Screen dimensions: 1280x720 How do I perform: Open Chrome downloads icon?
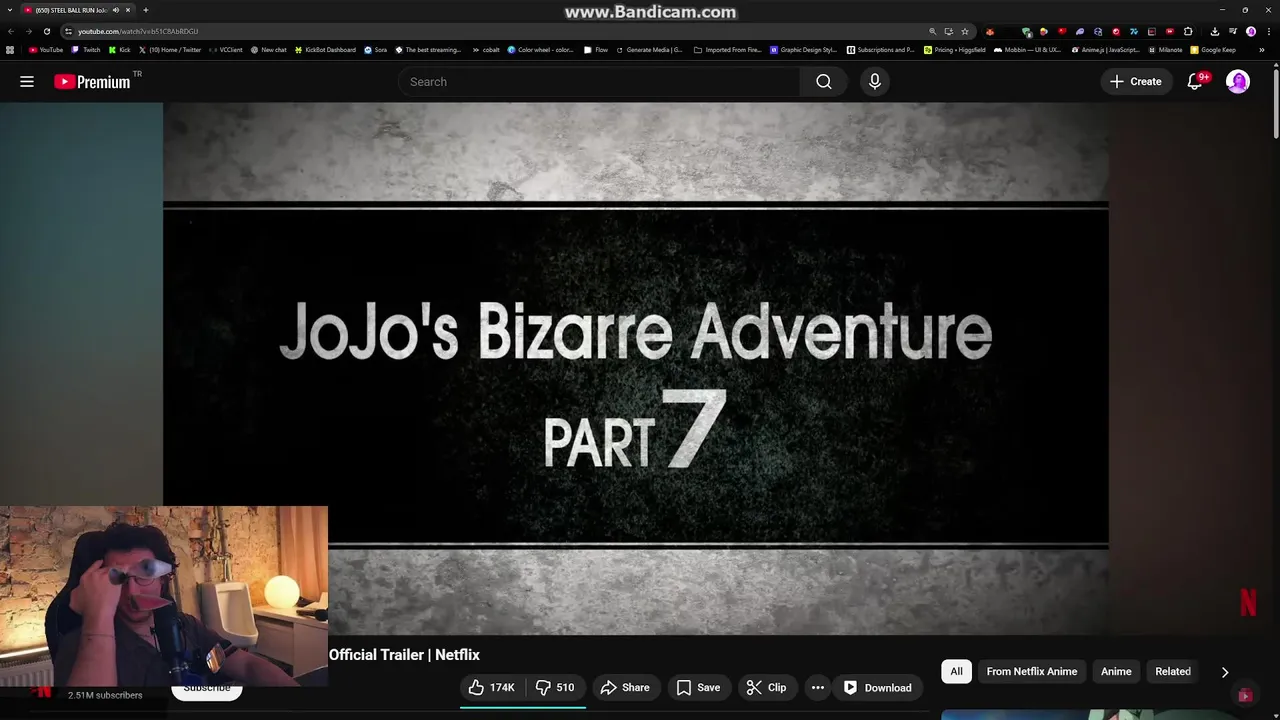[x=1215, y=31]
